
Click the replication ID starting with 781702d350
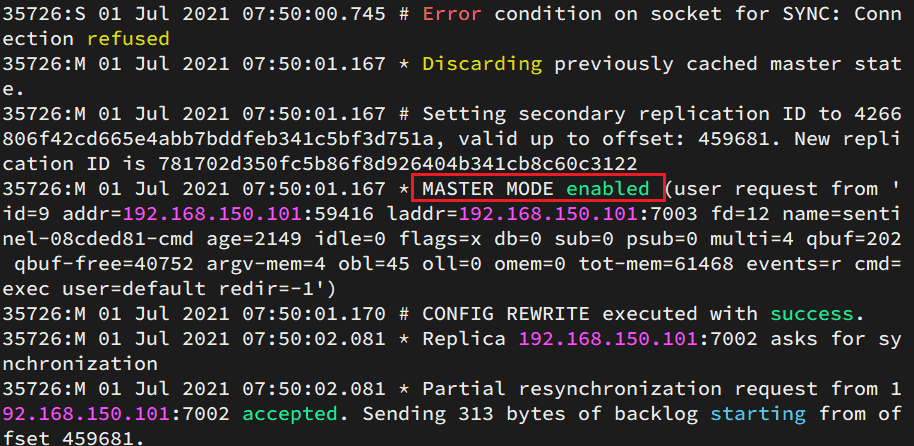click(398, 164)
